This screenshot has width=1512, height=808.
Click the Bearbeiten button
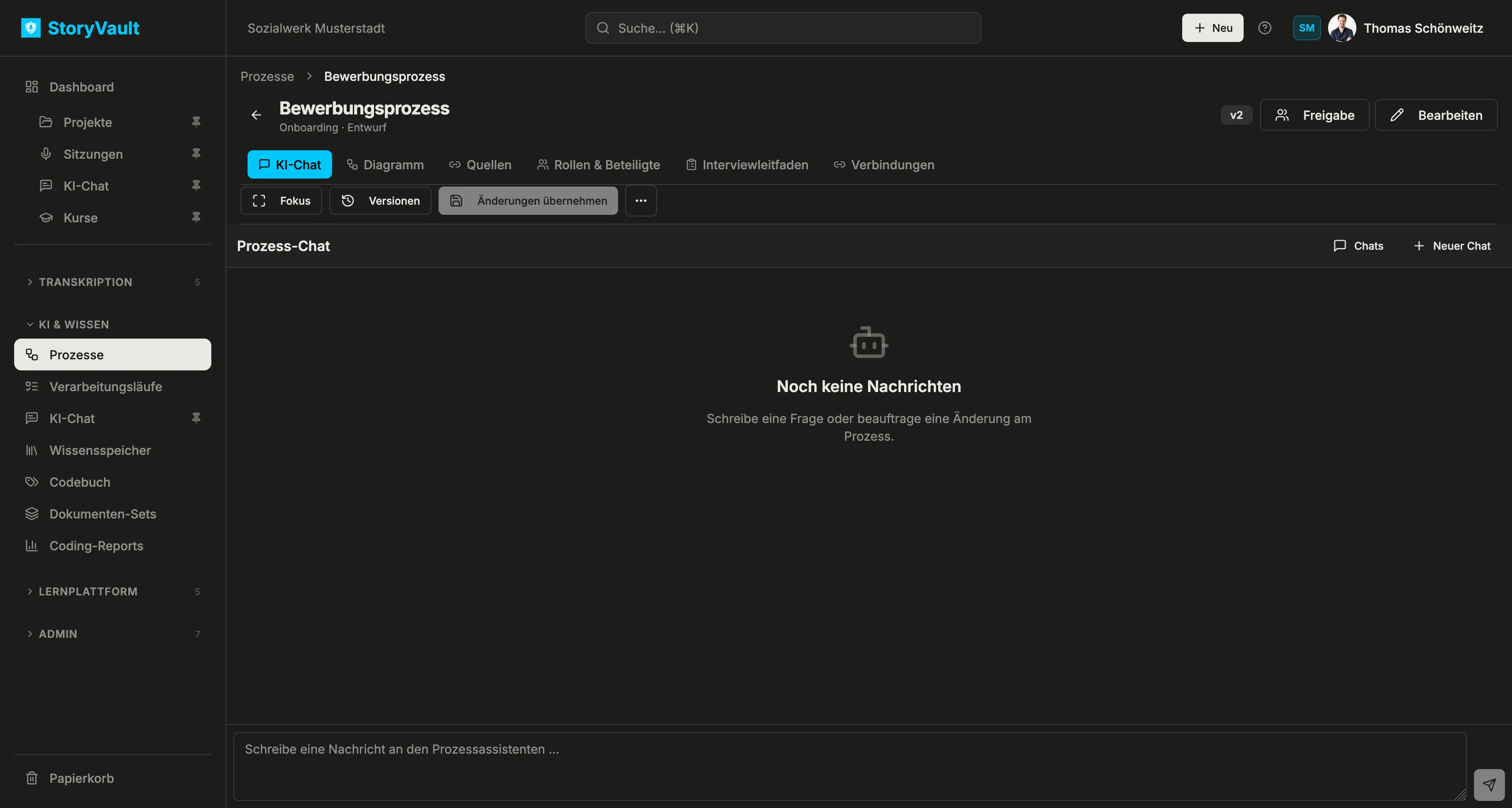click(x=1436, y=115)
